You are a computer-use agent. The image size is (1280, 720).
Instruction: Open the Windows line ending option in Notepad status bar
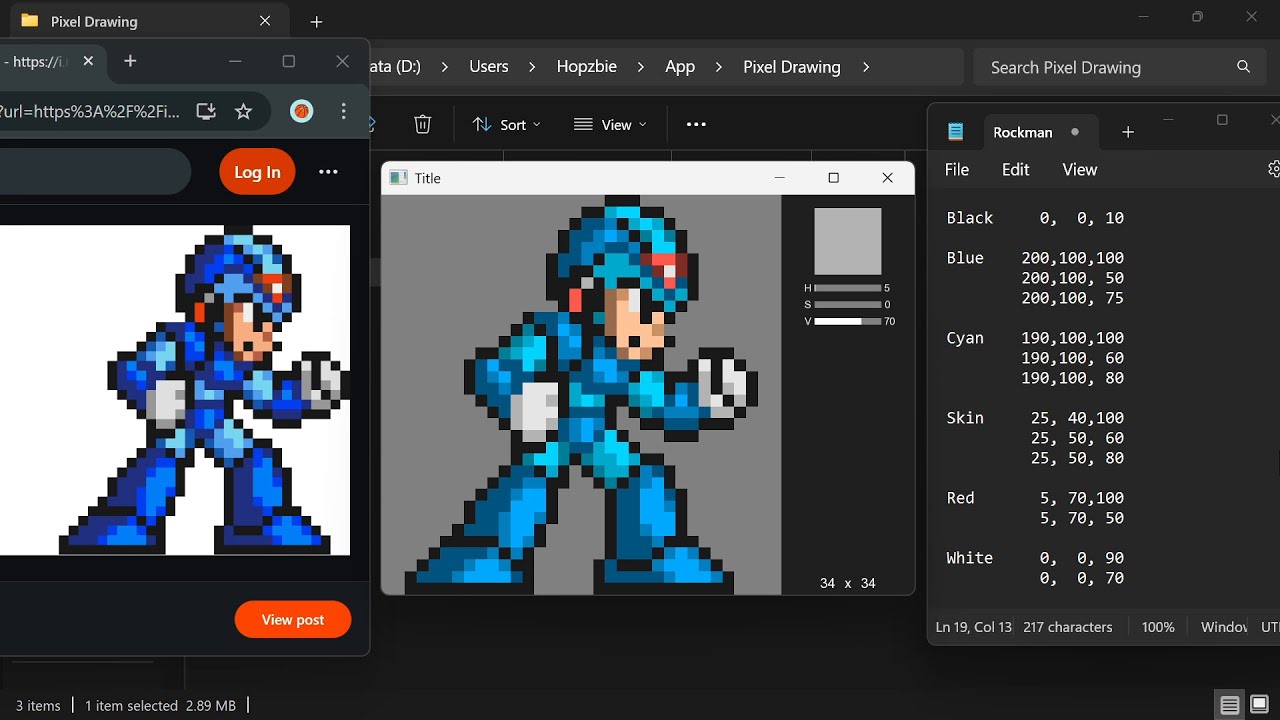pyautogui.click(x=1224, y=627)
